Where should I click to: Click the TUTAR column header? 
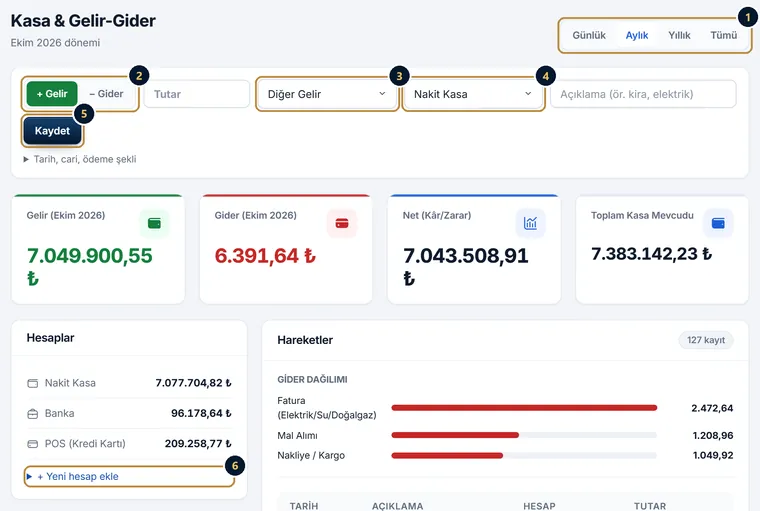650,506
